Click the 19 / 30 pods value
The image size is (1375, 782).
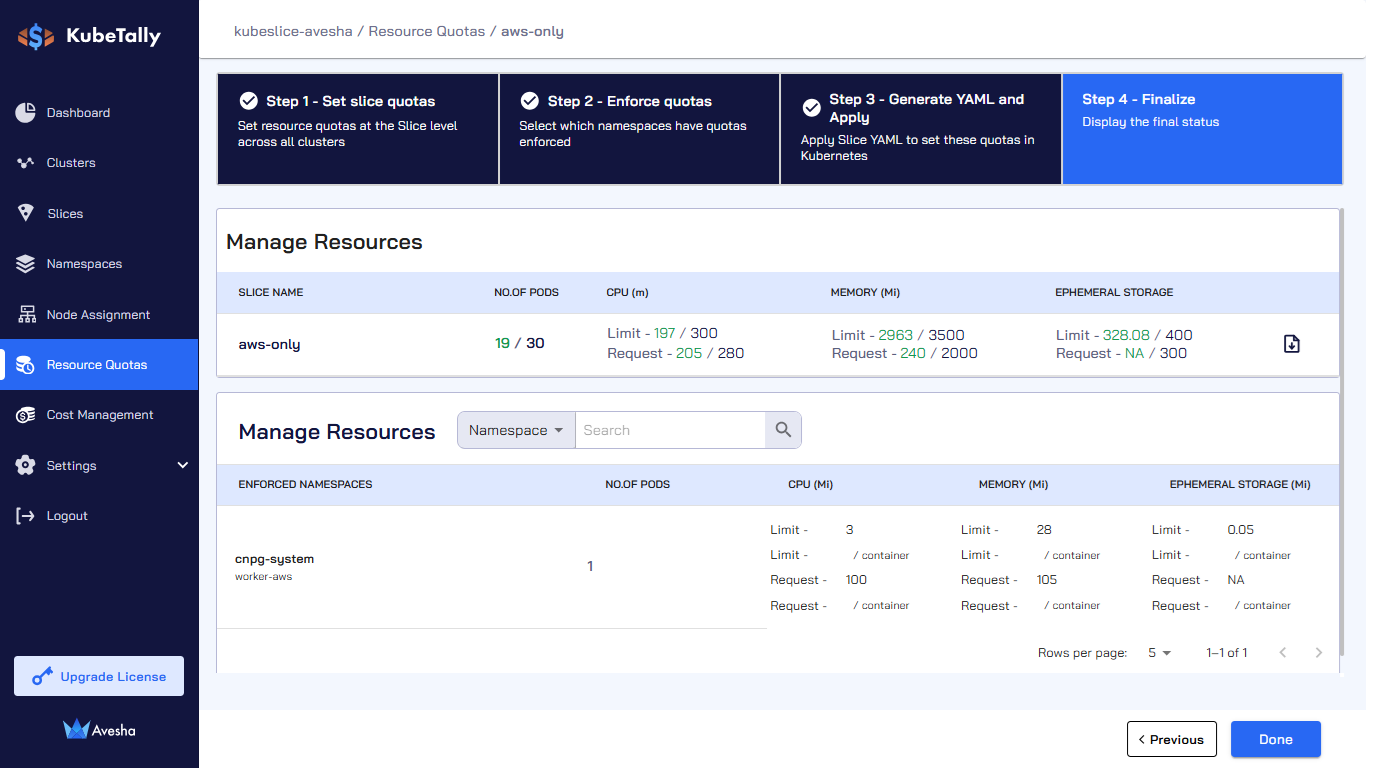point(519,343)
